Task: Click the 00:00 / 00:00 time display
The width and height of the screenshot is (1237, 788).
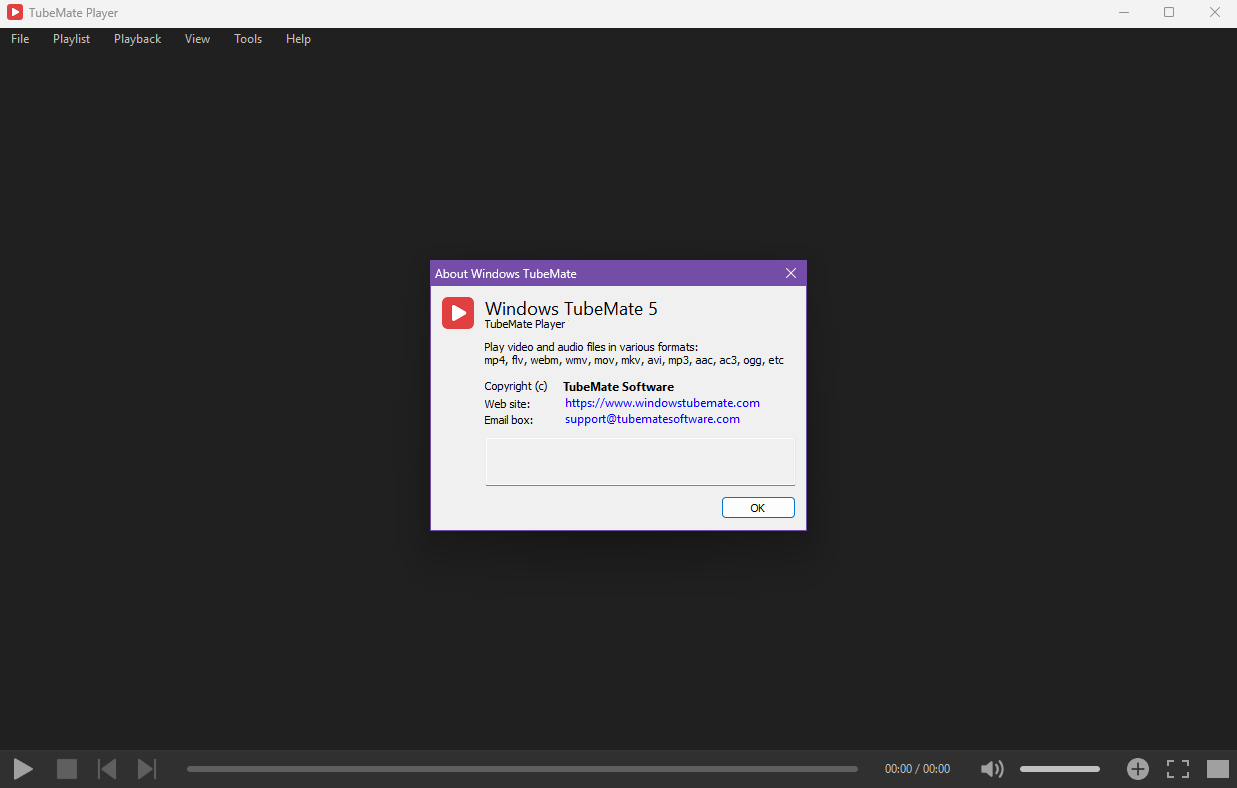Action: [x=917, y=769]
